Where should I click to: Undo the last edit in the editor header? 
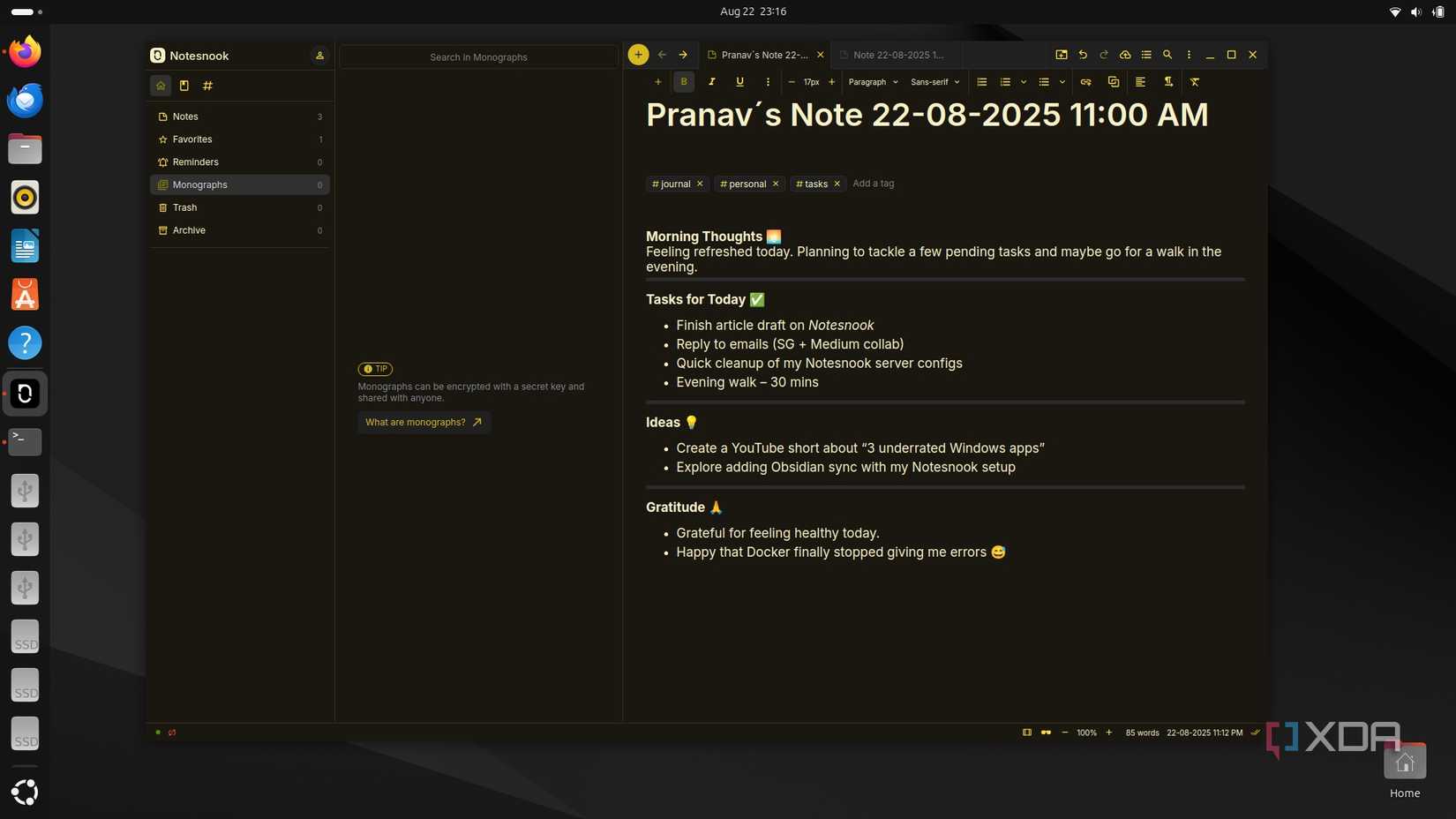coord(1083,55)
